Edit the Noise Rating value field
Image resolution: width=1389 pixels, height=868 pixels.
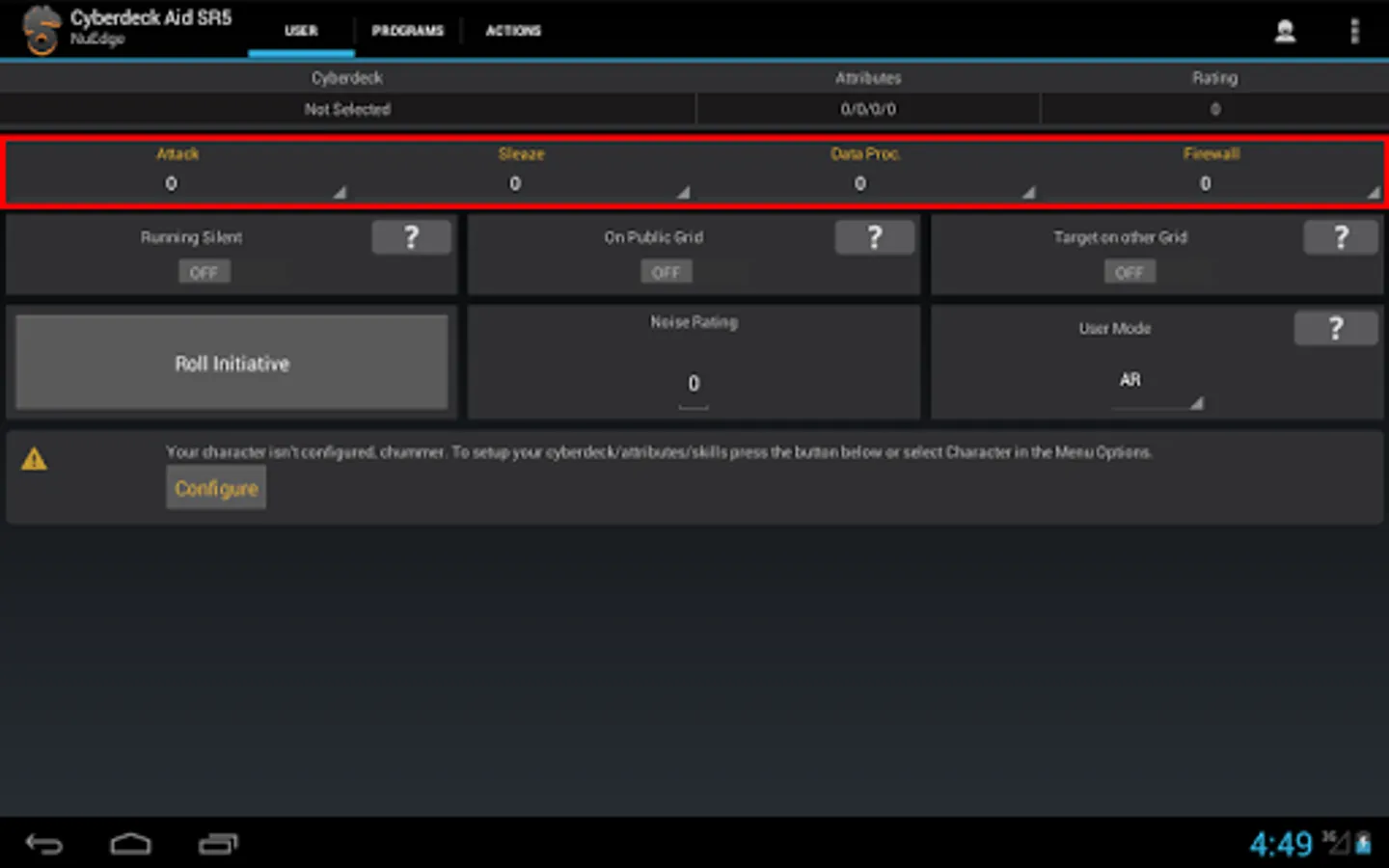[694, 387]
